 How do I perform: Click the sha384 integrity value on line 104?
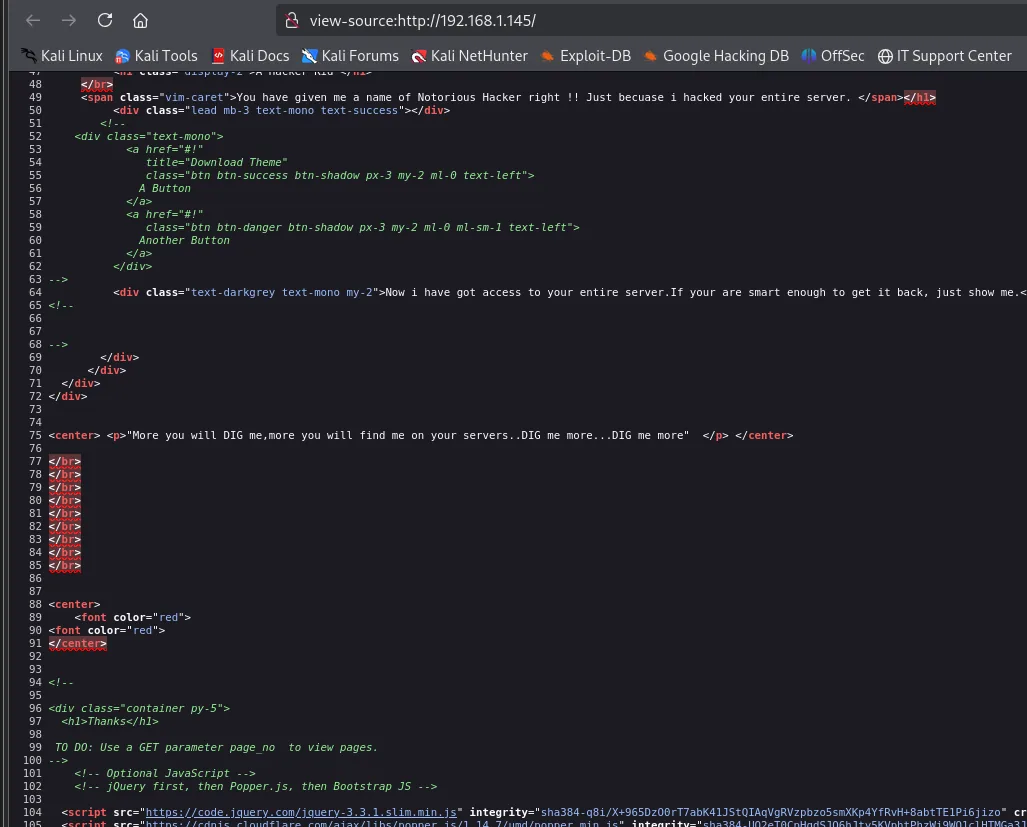point(771,812)
